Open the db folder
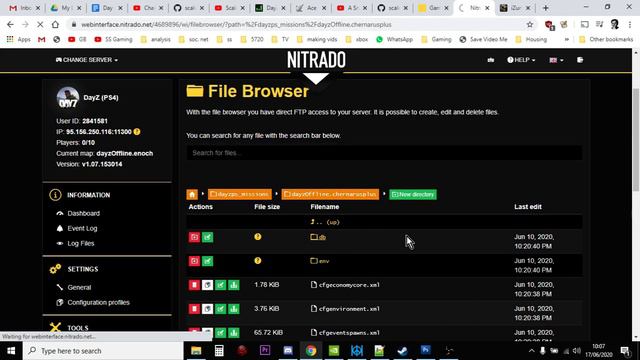 [318, 237]
